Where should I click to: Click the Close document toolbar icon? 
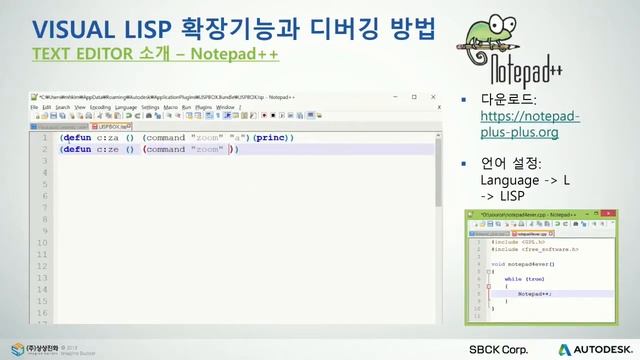click(x=72, y=116)
